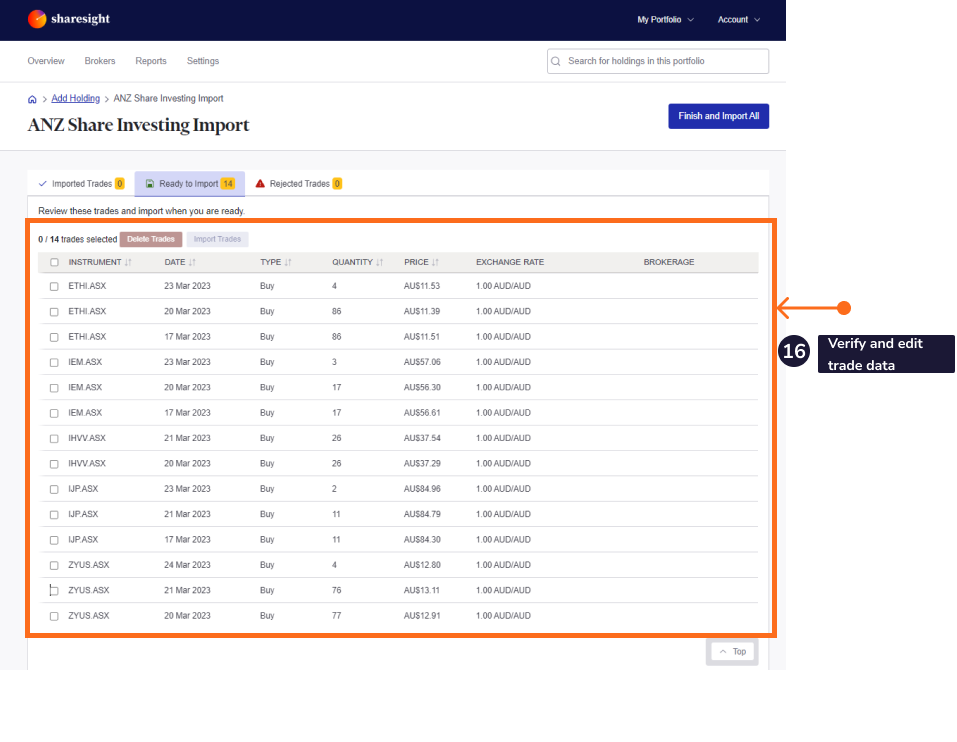The image size is (957, 742).
Task: Sort table by Quantity column
Action: [x=379, y=262]
